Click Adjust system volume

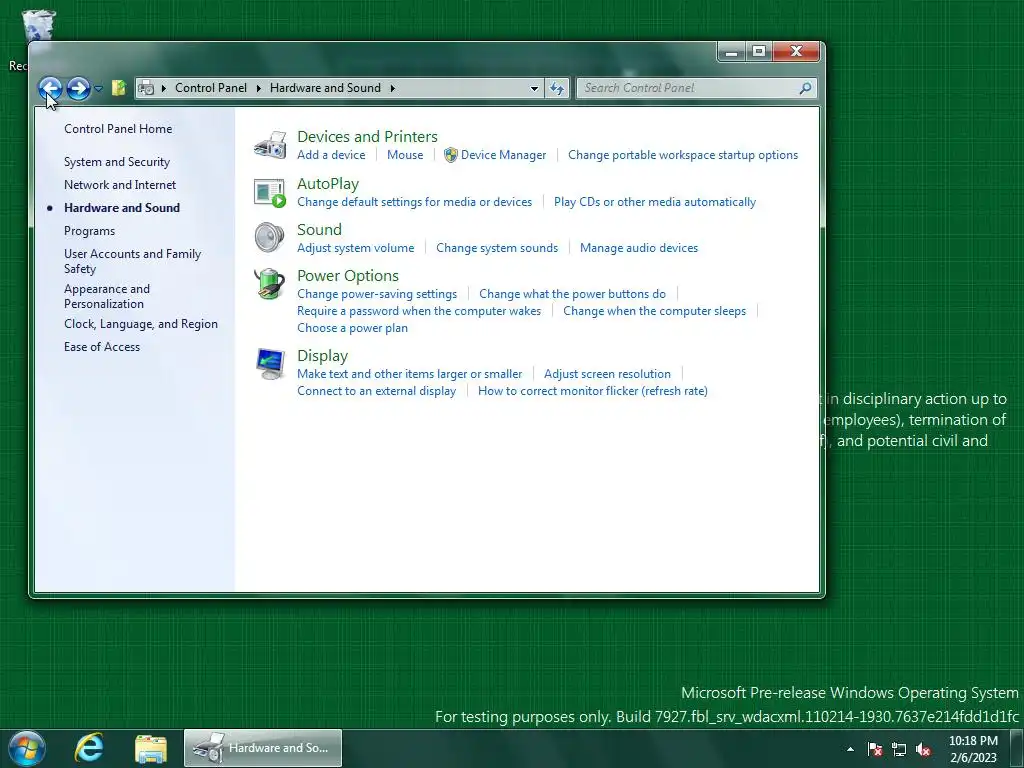pyautogui.click(x=356, y=248)
